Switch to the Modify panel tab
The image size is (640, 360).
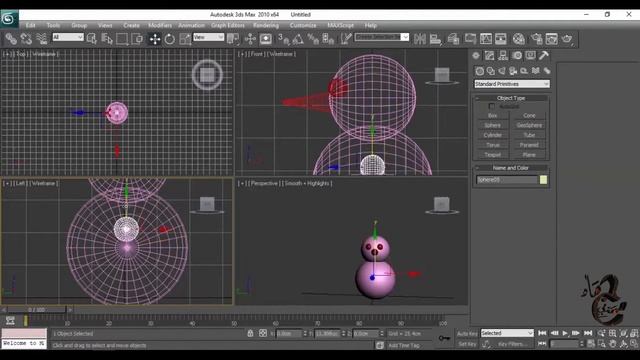[489, 56]
